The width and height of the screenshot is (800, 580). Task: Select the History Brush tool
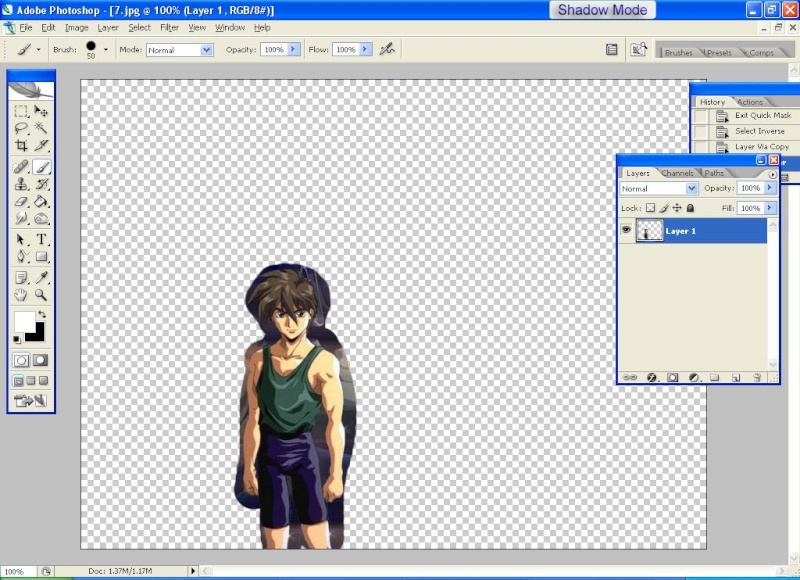[41, 184]
